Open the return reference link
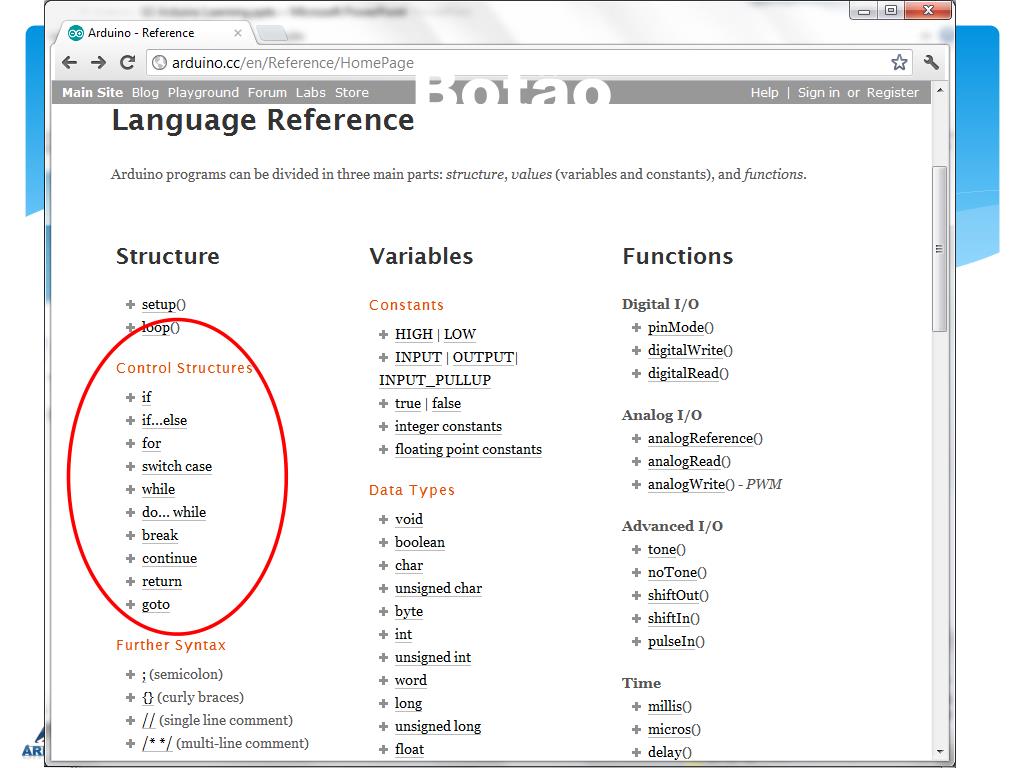The height and width of the screenshot is (768, 1024). tap(162, 581)
